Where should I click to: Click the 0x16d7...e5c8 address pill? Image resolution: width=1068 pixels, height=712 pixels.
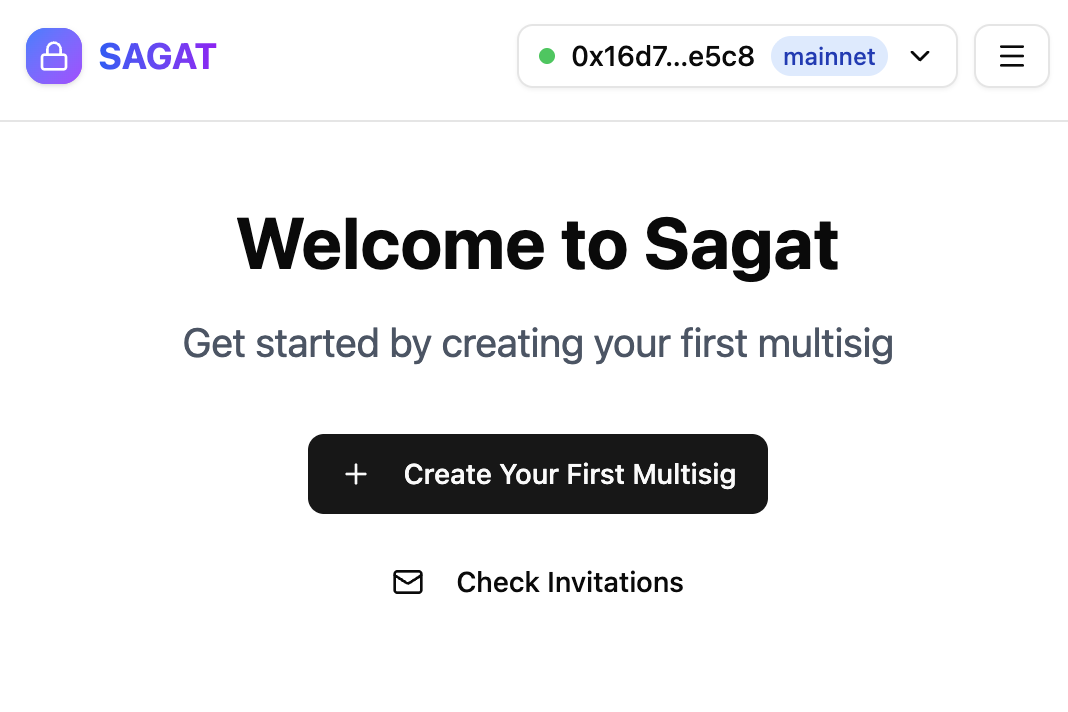[663, 56]
